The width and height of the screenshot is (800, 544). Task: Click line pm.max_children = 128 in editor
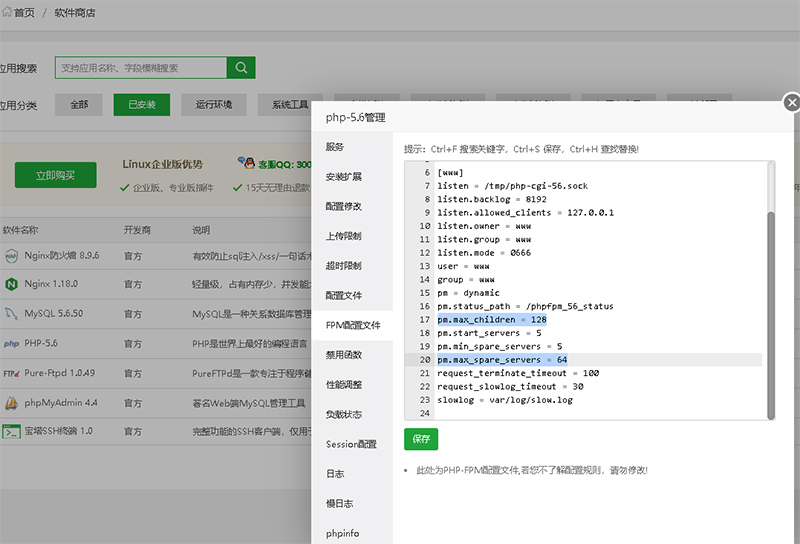coord(492,319)
